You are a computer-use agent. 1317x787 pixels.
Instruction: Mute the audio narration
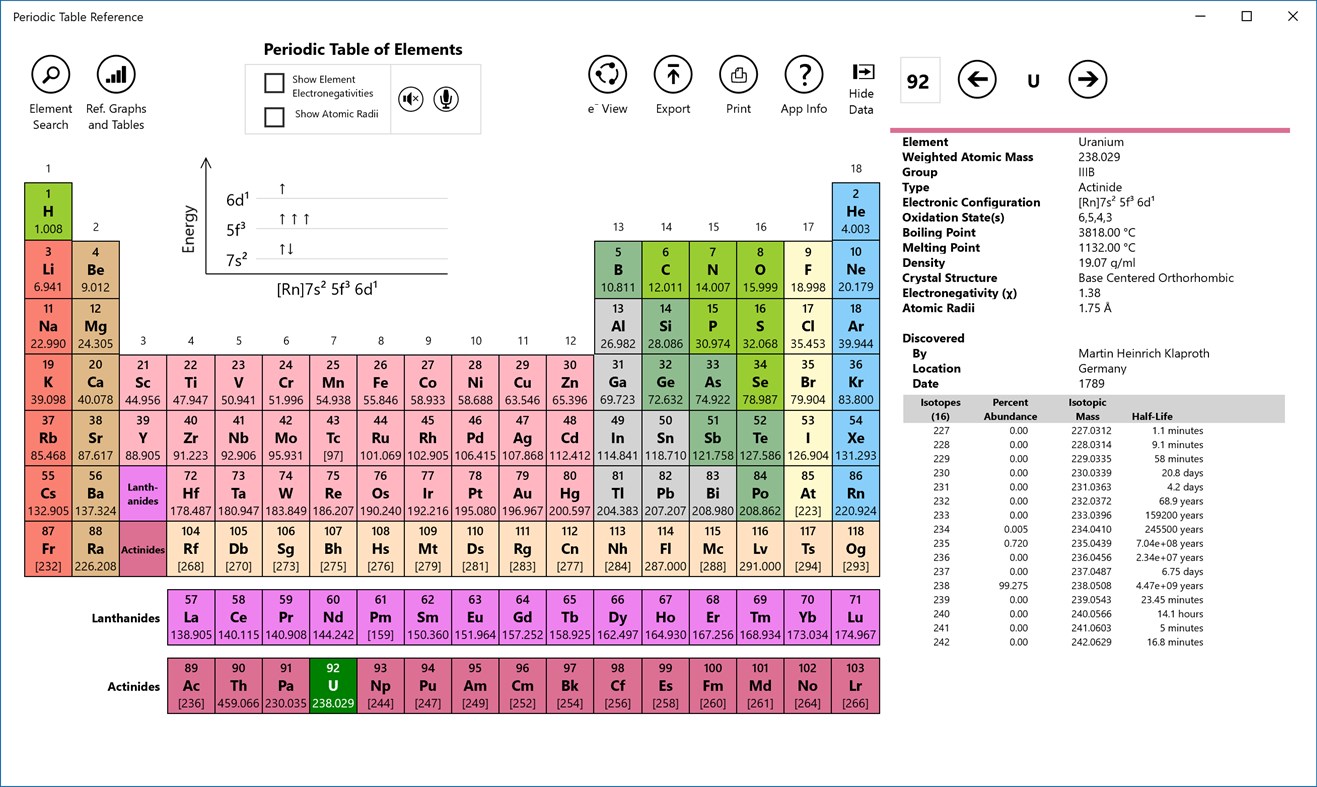point(410,99)
